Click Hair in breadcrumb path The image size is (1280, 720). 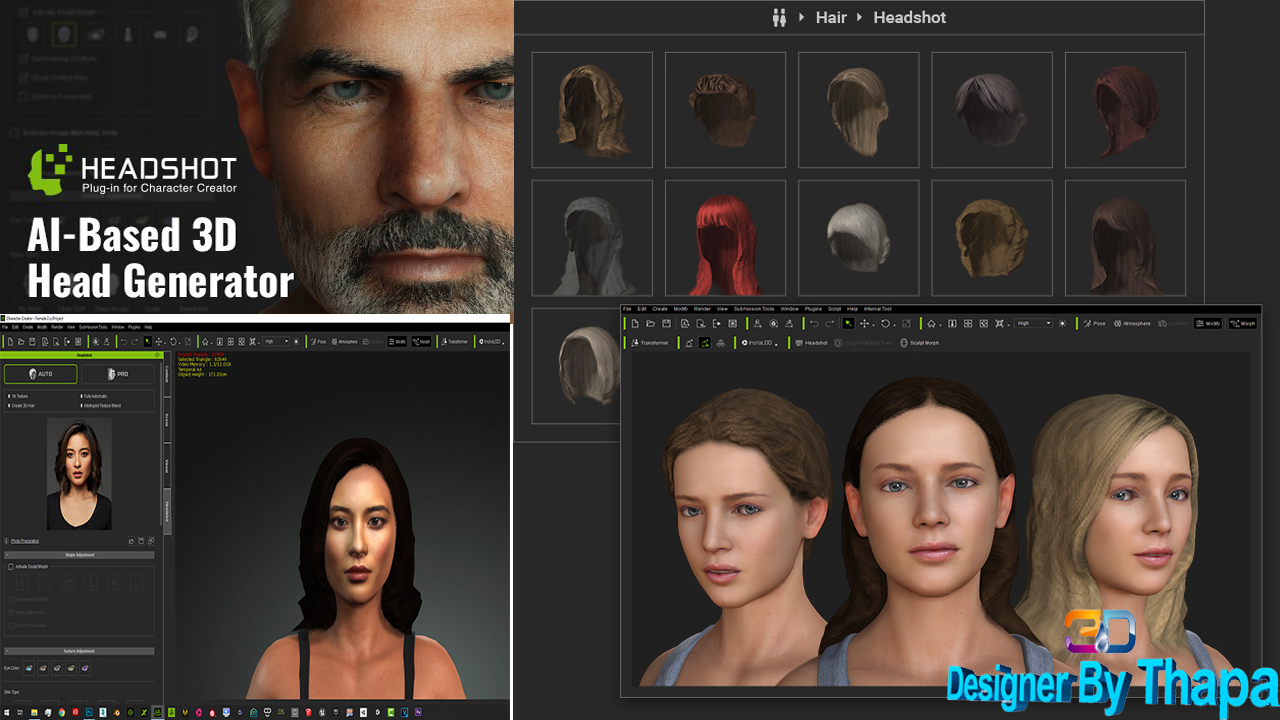pos(831,17)
